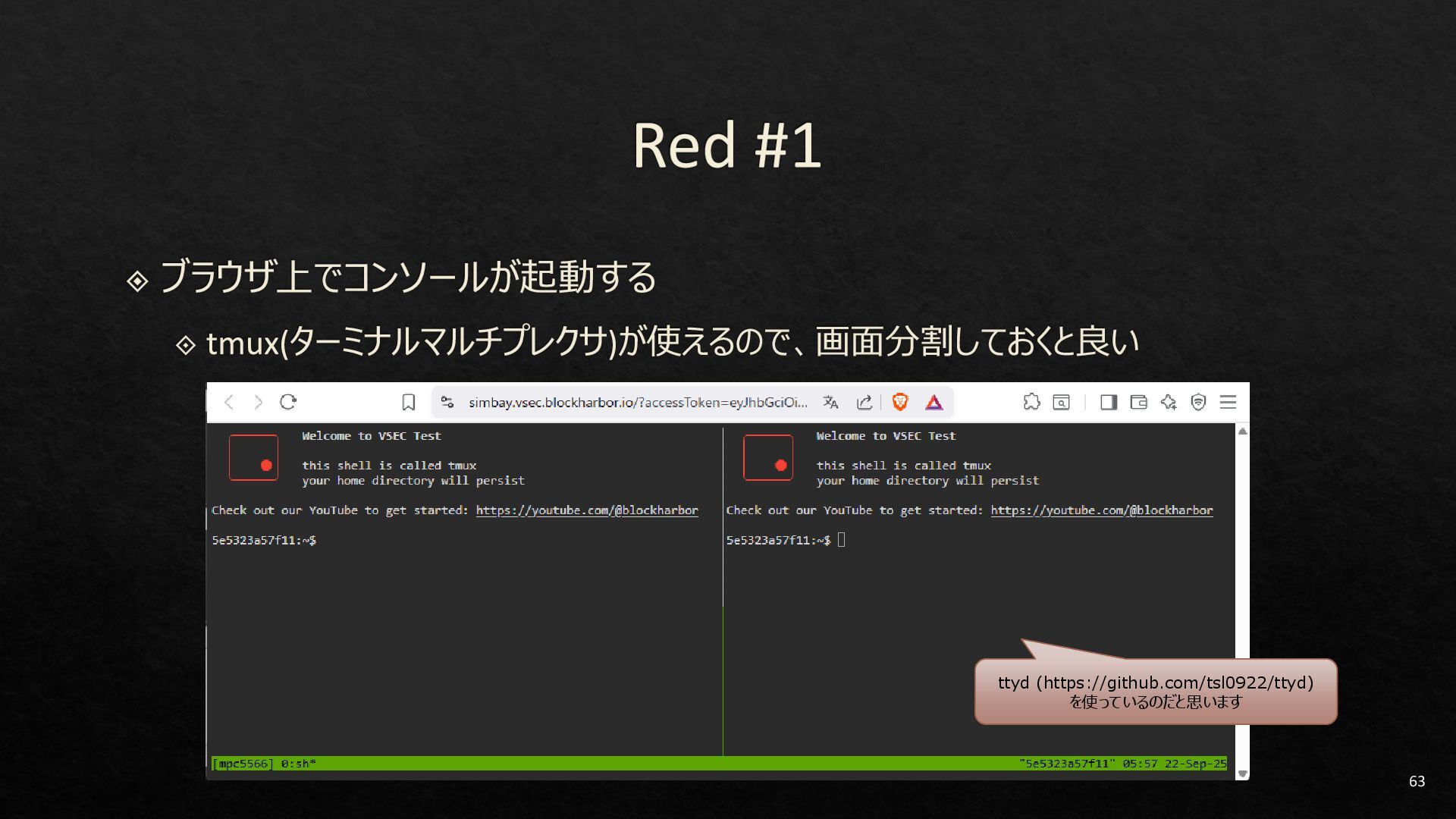Open site settings icon in address bar

447,402
